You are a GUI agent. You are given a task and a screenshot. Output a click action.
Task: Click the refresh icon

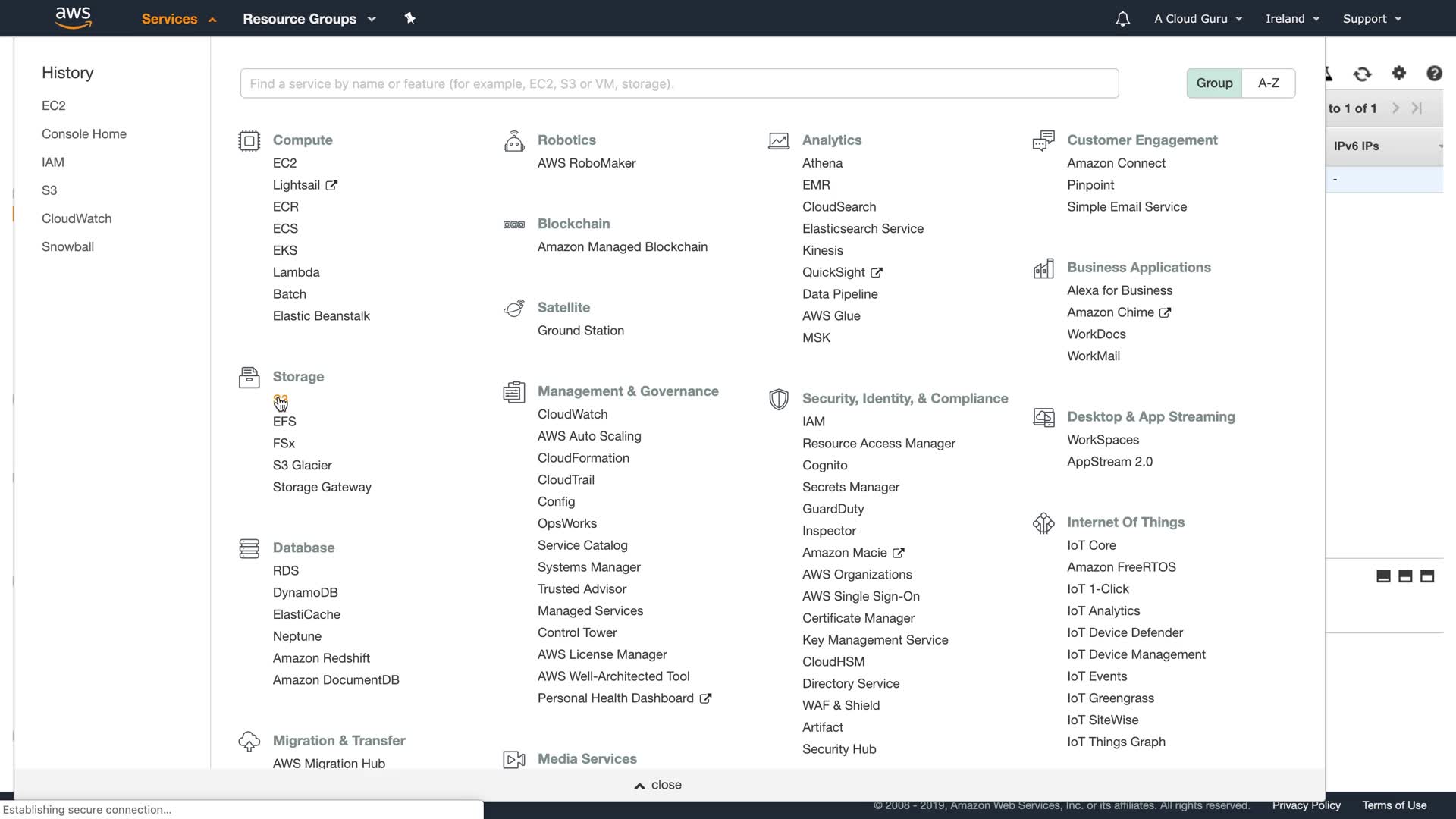(1362, 74)
